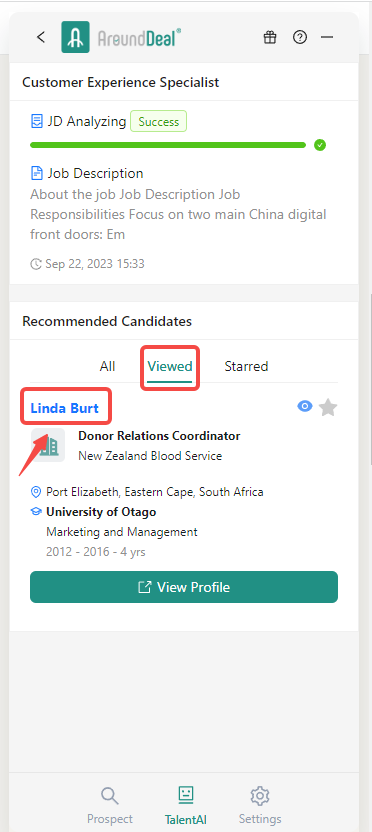Go to the Prospect search tab
This screenshot has width=372, height=832.
pyautogui.click(x=110, y=805)
